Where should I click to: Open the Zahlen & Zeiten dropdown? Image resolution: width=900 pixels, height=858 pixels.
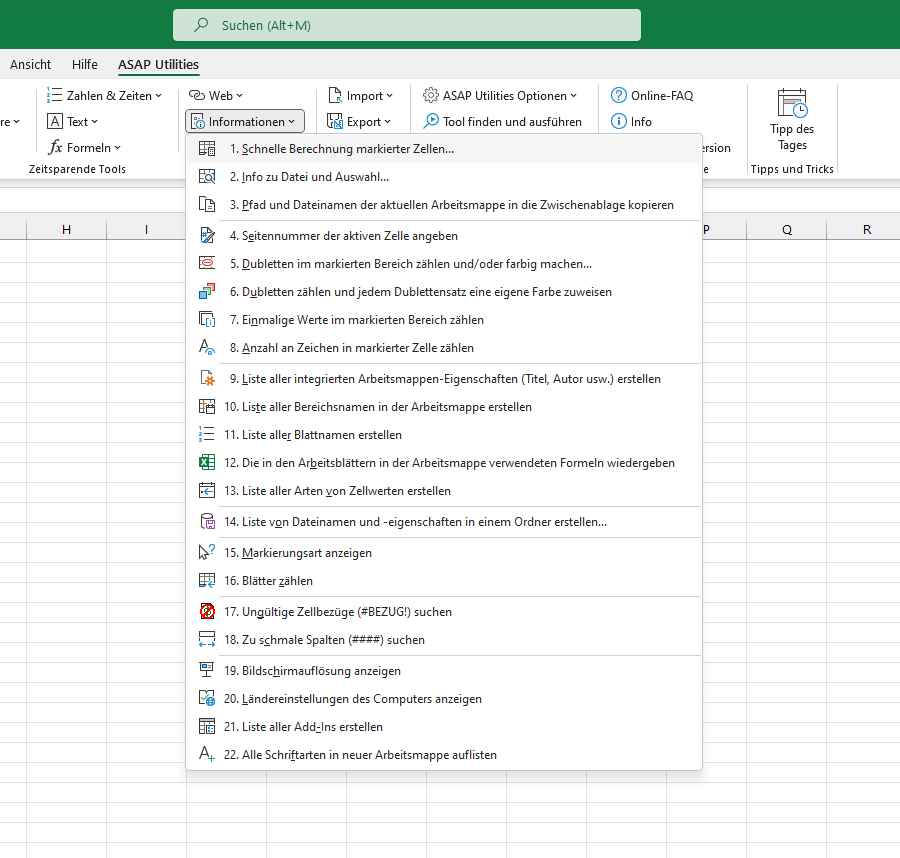pos(105,95)
